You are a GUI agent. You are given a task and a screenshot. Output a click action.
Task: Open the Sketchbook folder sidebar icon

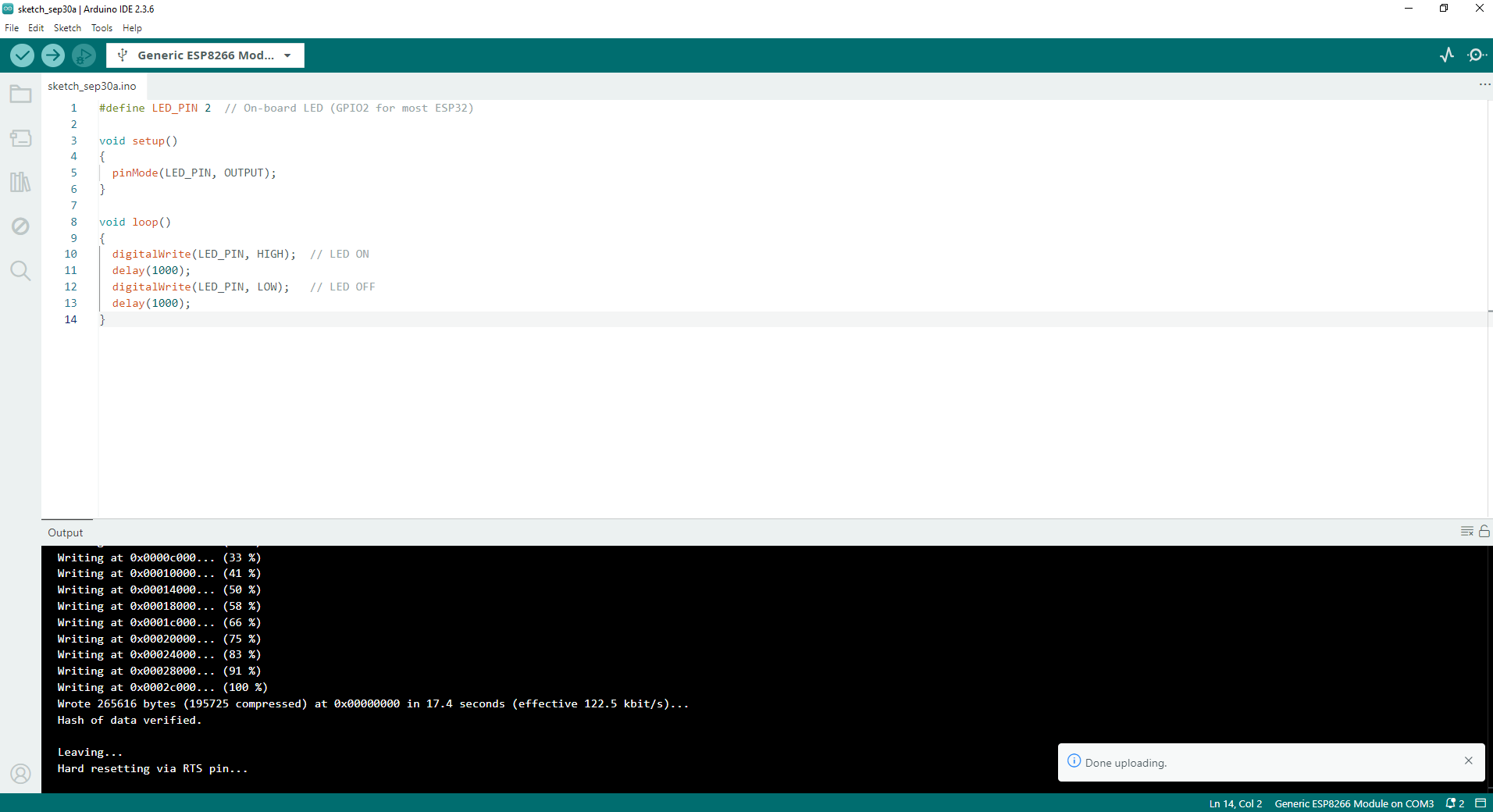[20, 94]
